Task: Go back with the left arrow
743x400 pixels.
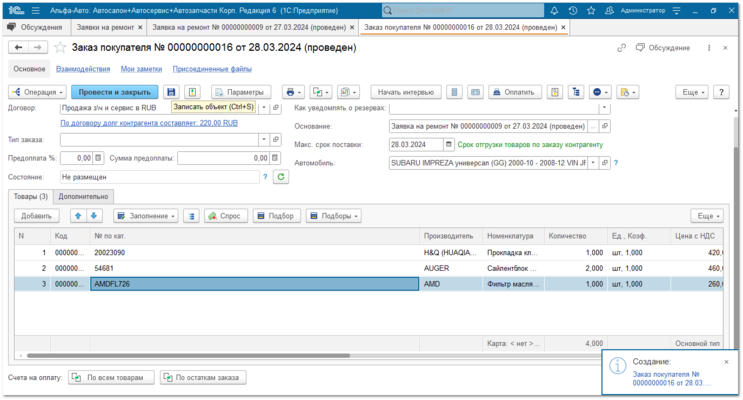Action: tap(18, 47)
